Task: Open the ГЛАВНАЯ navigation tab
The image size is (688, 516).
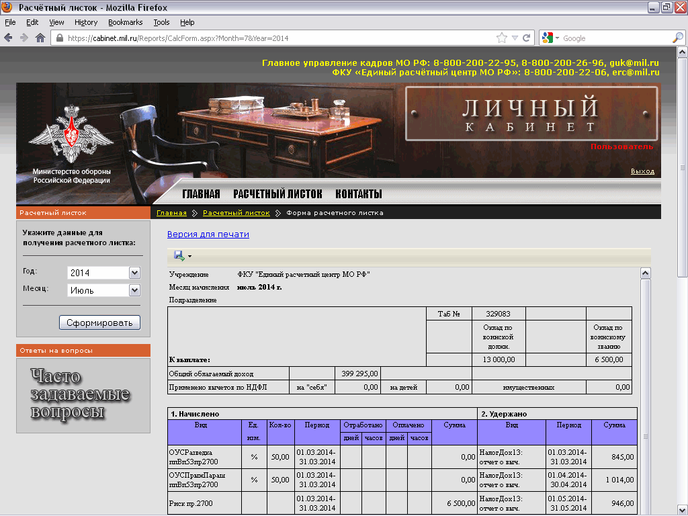Action: click(x=201, y=194)
